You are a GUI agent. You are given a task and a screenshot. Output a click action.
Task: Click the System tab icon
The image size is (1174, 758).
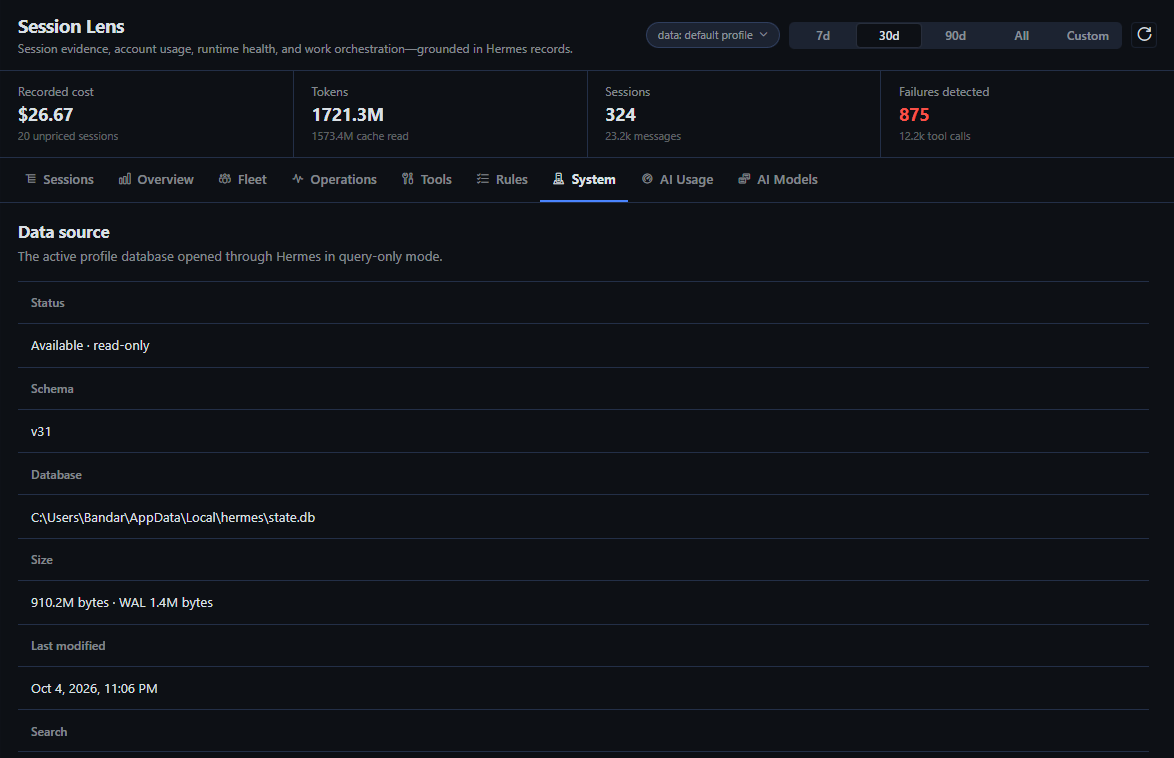point(559,178)
